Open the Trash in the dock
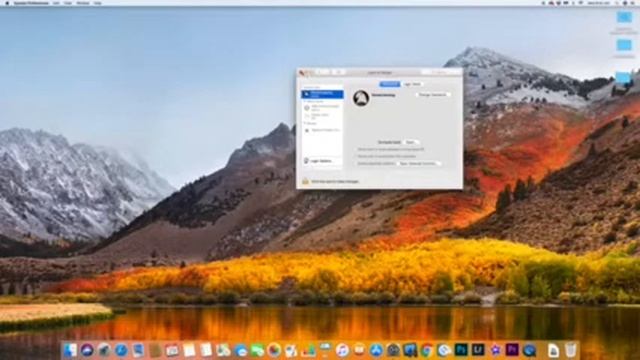 (571, 350)
